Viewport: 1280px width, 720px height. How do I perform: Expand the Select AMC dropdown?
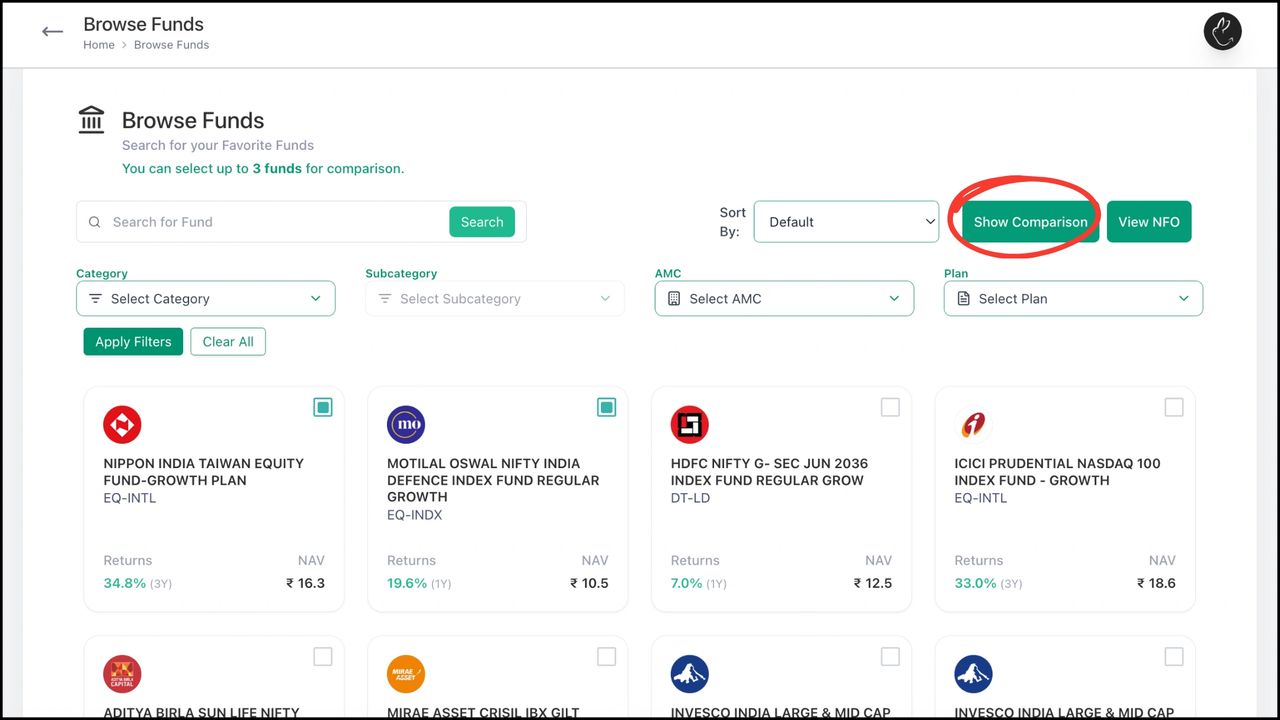tap(784, 299)
